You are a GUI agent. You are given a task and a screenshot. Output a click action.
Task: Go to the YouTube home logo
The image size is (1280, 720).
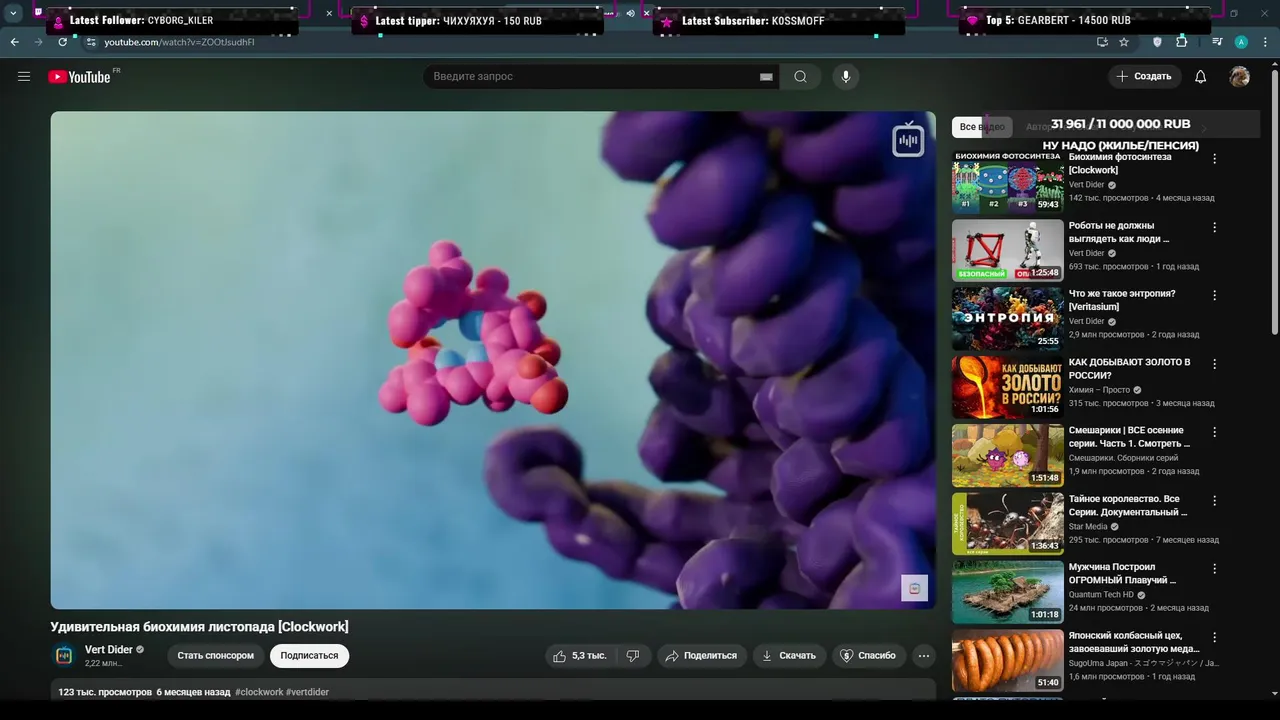79,77
